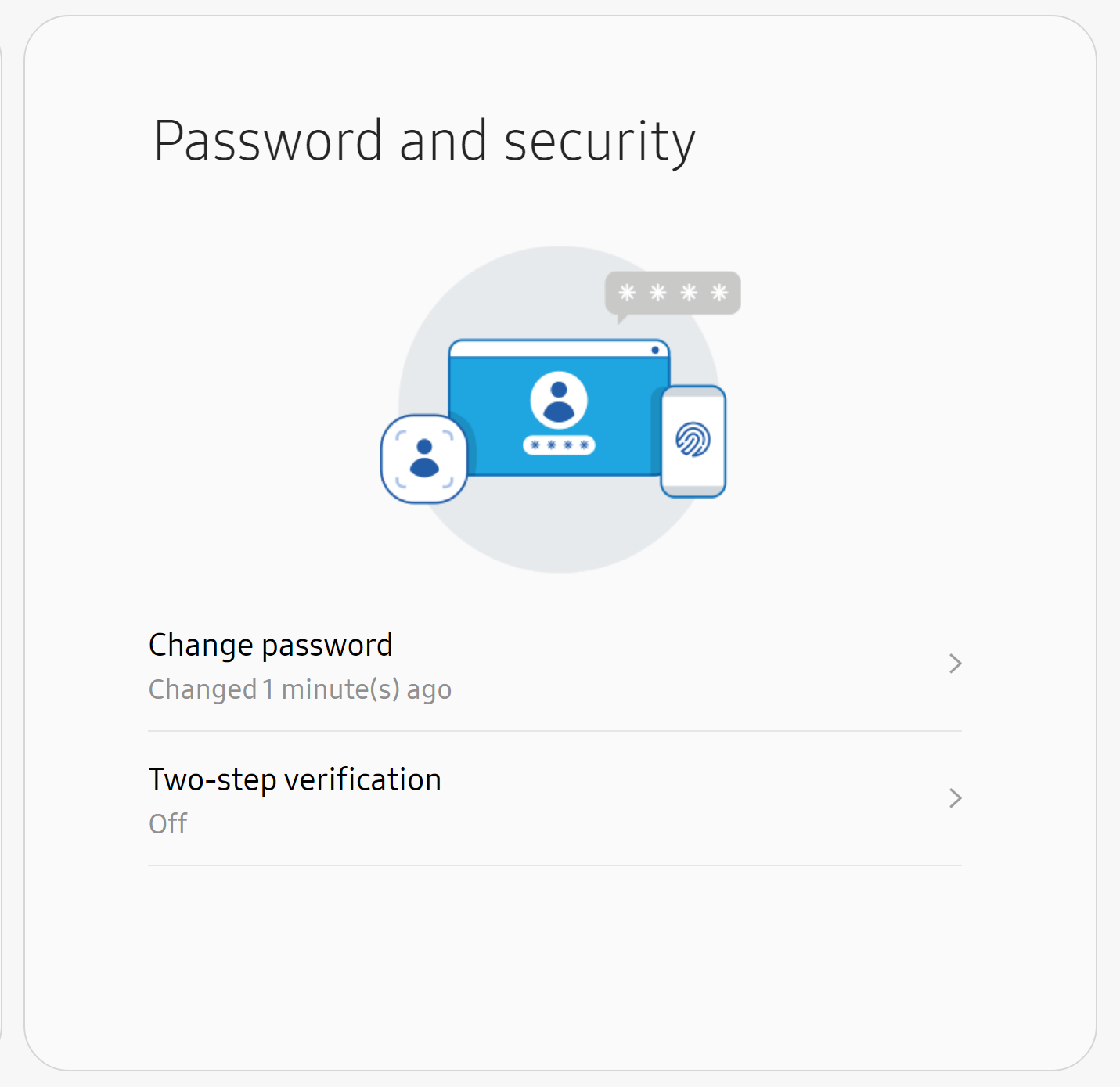Expand the Two-step verification row chevron
The width and height of the screenshot is (1120, 1087).
point(955,798)
